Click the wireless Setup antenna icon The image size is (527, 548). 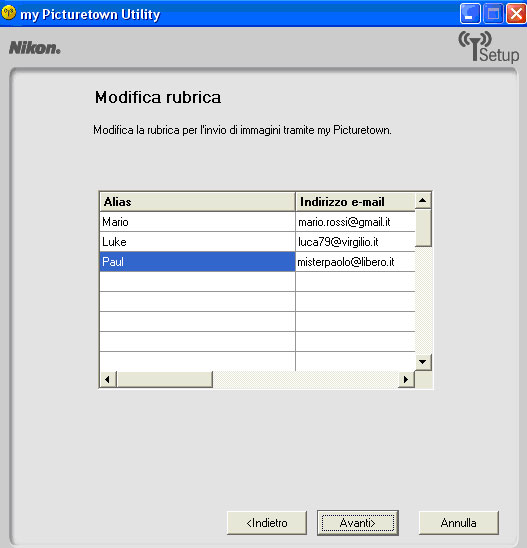[x=489, y=47]
